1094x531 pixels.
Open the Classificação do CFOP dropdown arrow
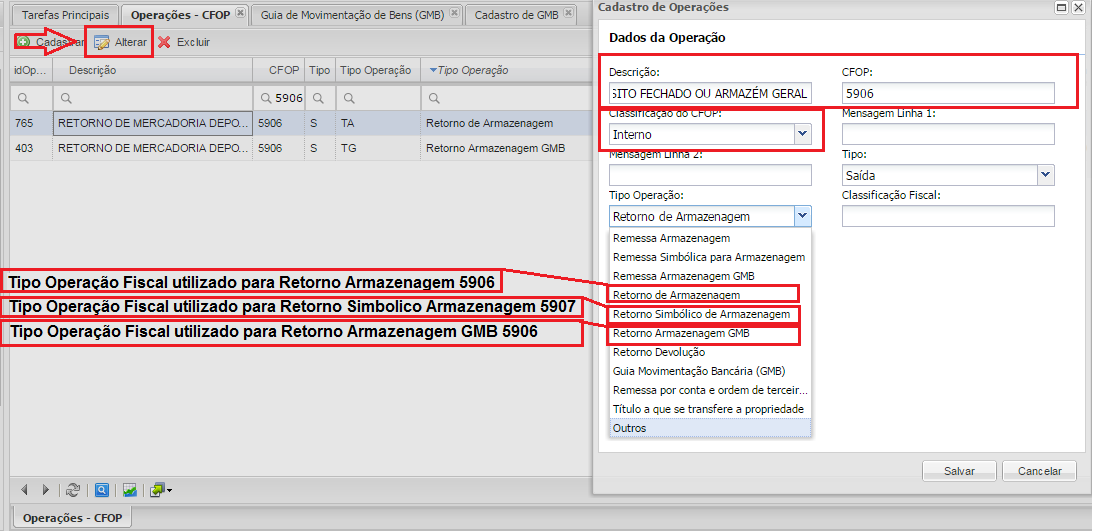tap(802, 133)
